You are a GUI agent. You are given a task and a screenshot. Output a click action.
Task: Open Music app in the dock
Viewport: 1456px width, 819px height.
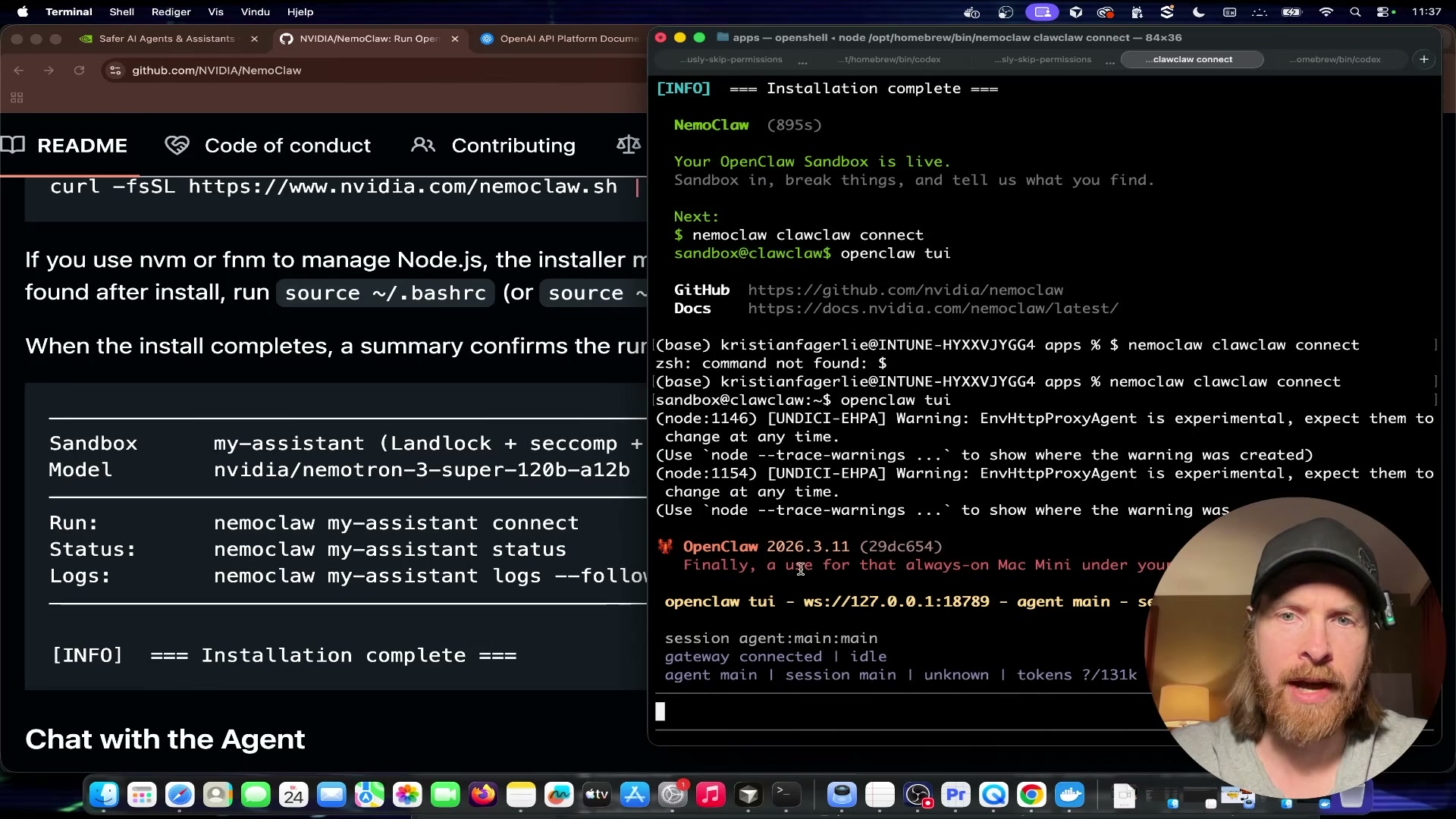(x=711, y=795)
